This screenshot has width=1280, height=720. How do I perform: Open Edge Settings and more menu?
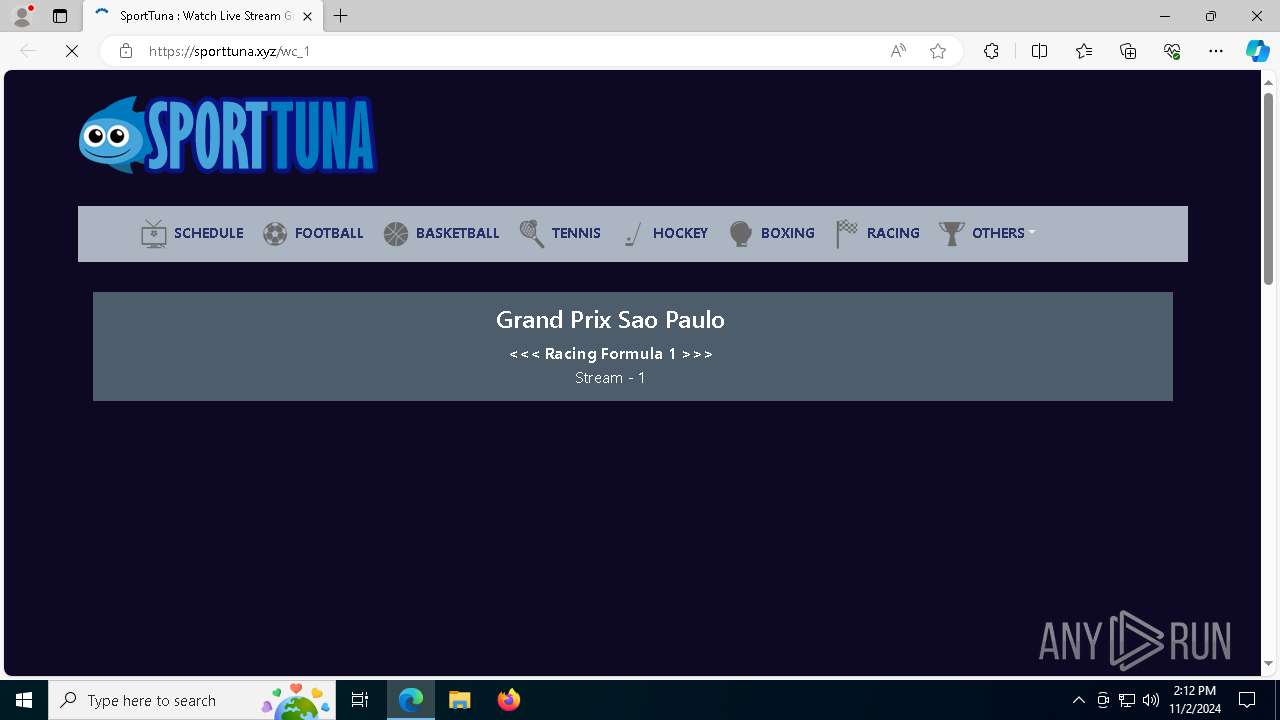[x=1216, y=51]
